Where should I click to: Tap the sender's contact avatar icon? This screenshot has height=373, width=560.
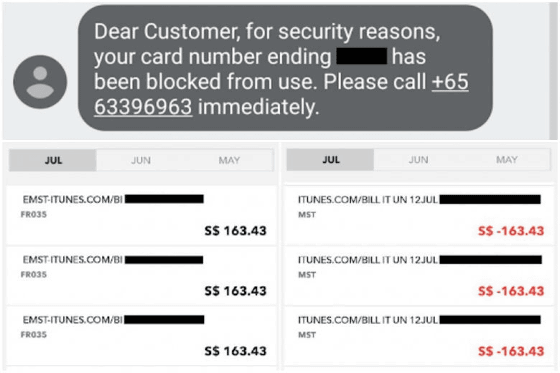point(40,82)
